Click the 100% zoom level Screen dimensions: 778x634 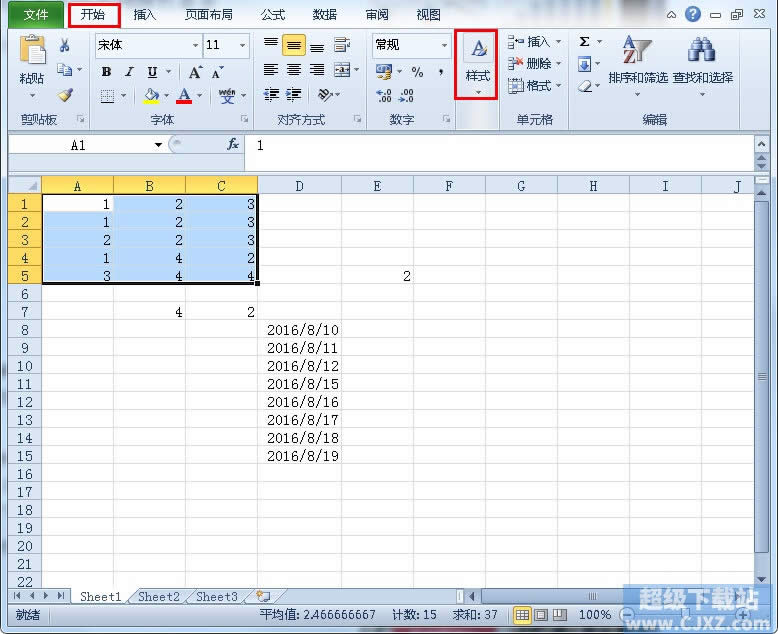594,615
